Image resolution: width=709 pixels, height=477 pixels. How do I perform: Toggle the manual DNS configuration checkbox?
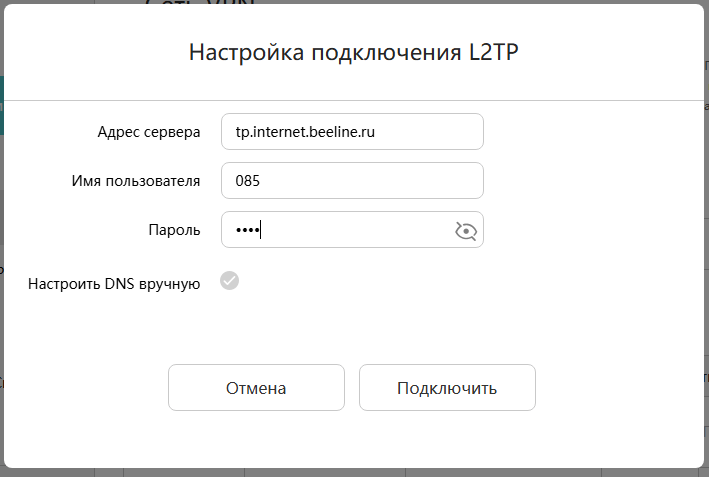coord(230,281)
